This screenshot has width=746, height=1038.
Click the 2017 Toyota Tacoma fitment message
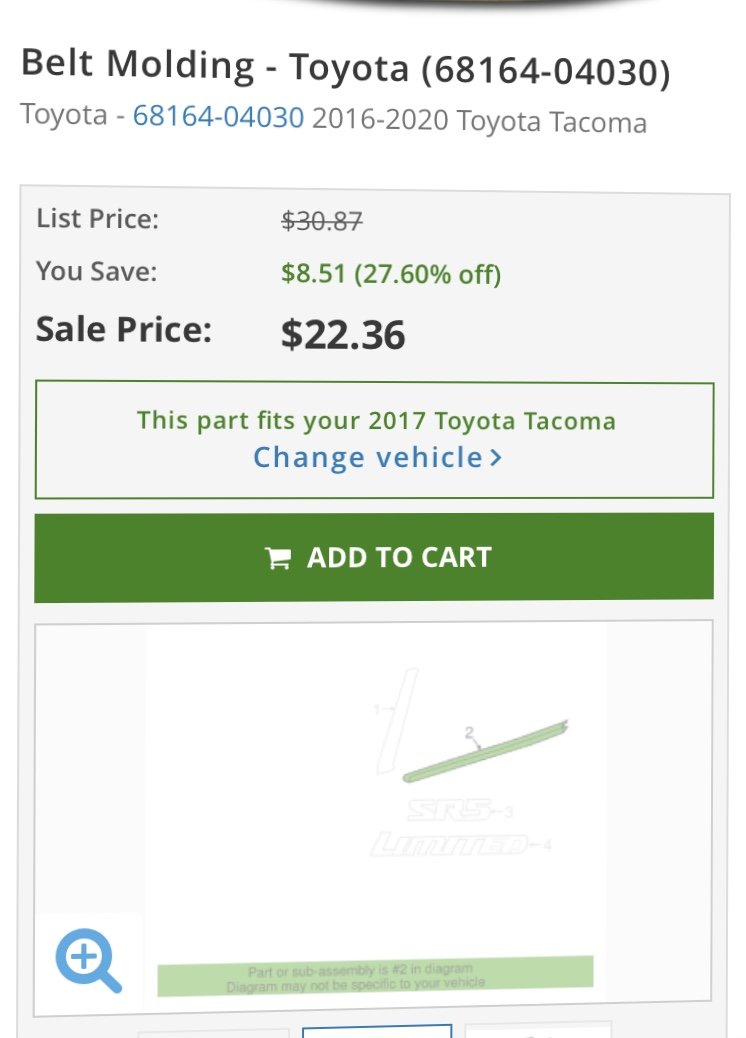[x=376, y=420]
